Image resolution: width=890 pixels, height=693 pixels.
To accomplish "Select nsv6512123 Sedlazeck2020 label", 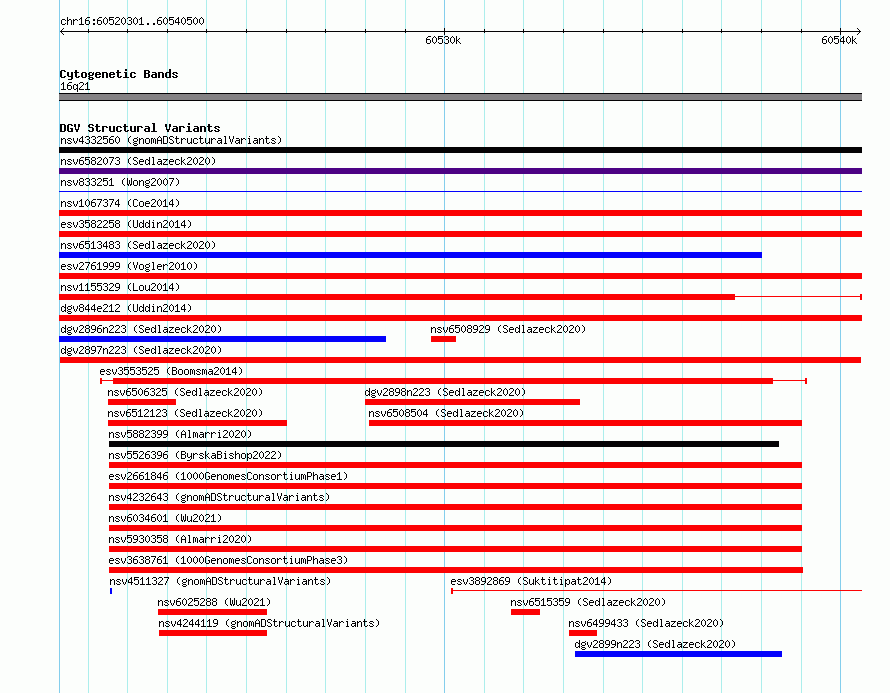I will click(x=185, y=413).
